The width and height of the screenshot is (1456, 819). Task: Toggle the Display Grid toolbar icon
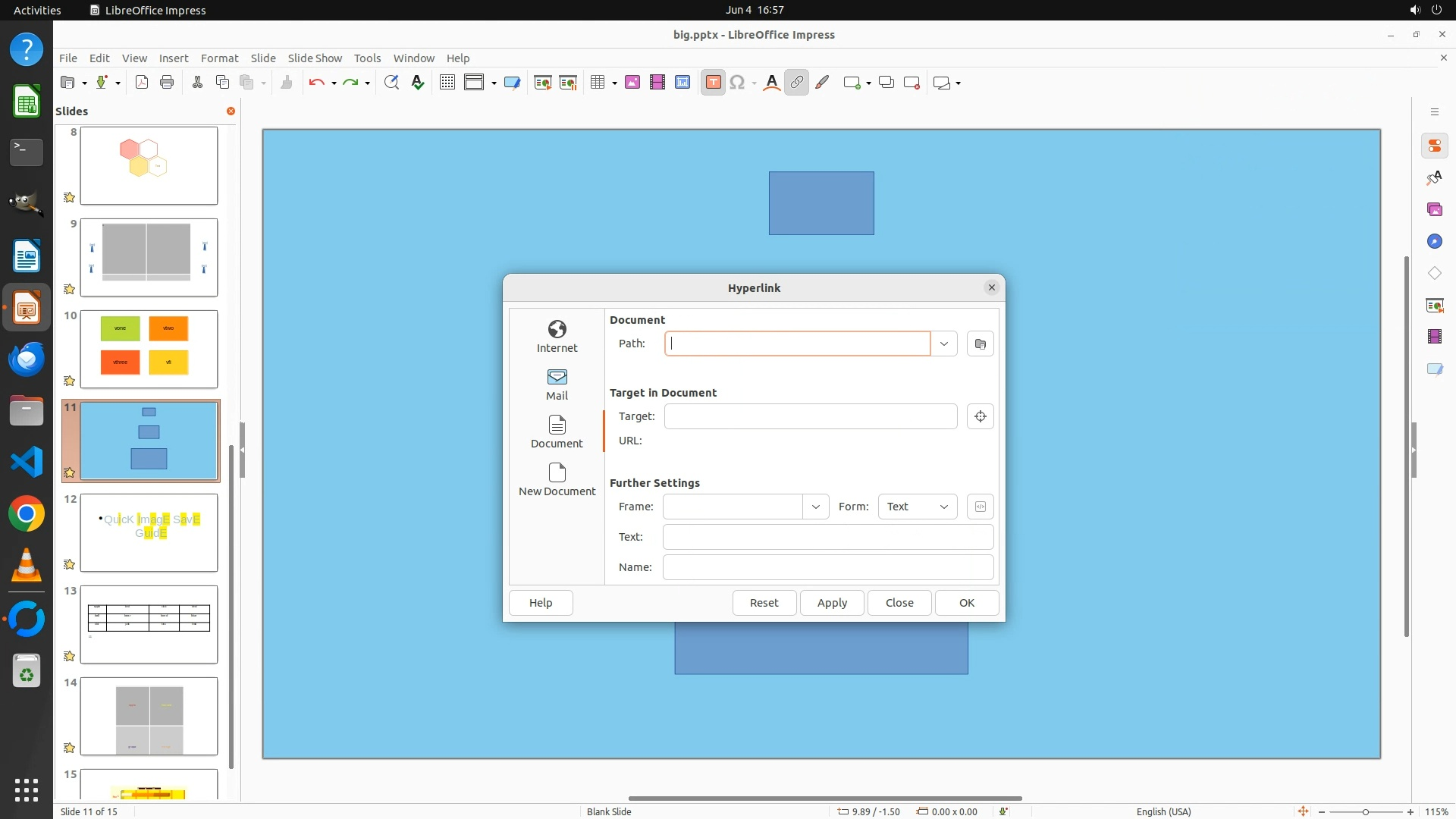pos(447,83)
